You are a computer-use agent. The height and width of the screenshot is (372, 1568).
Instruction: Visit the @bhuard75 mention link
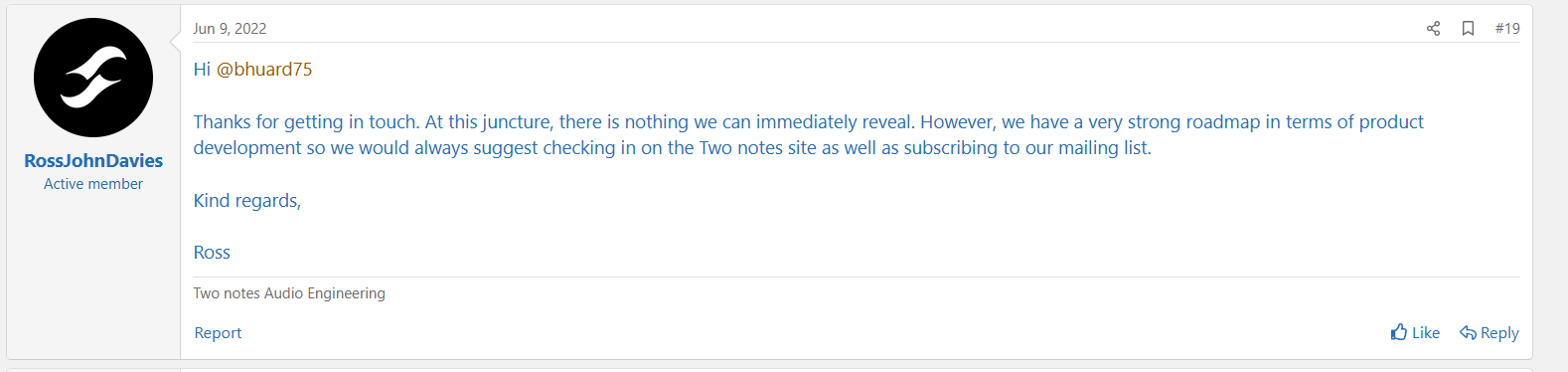(264, 70)
